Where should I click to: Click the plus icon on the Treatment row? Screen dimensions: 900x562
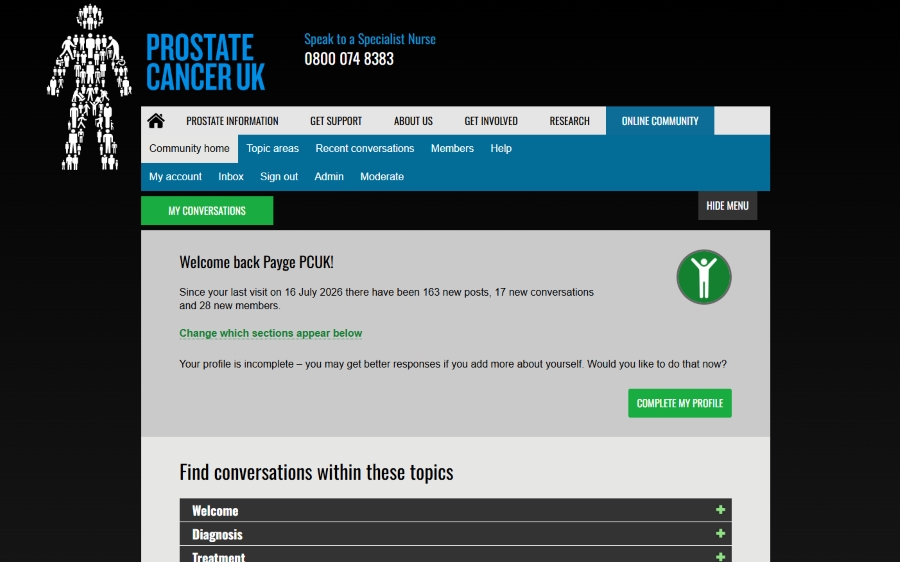[720, 556]
